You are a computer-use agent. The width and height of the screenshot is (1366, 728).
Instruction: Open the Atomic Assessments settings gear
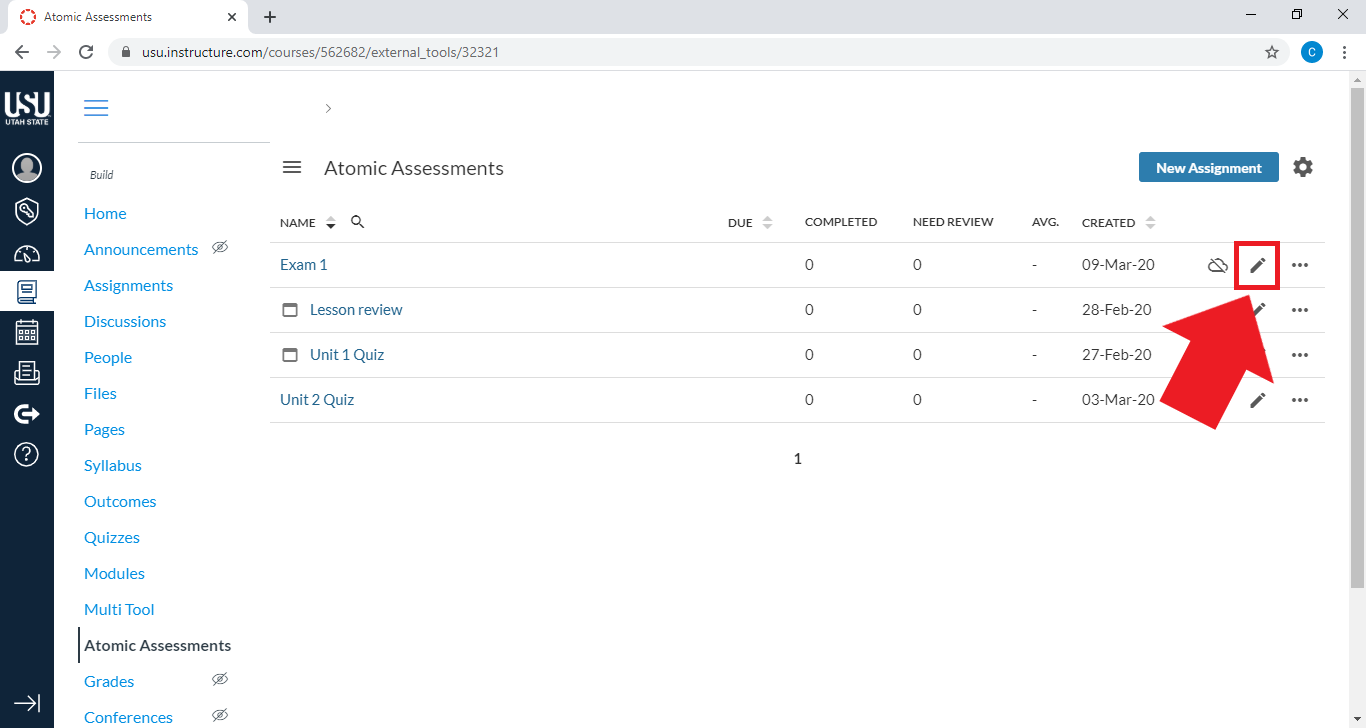point(1303,167)
